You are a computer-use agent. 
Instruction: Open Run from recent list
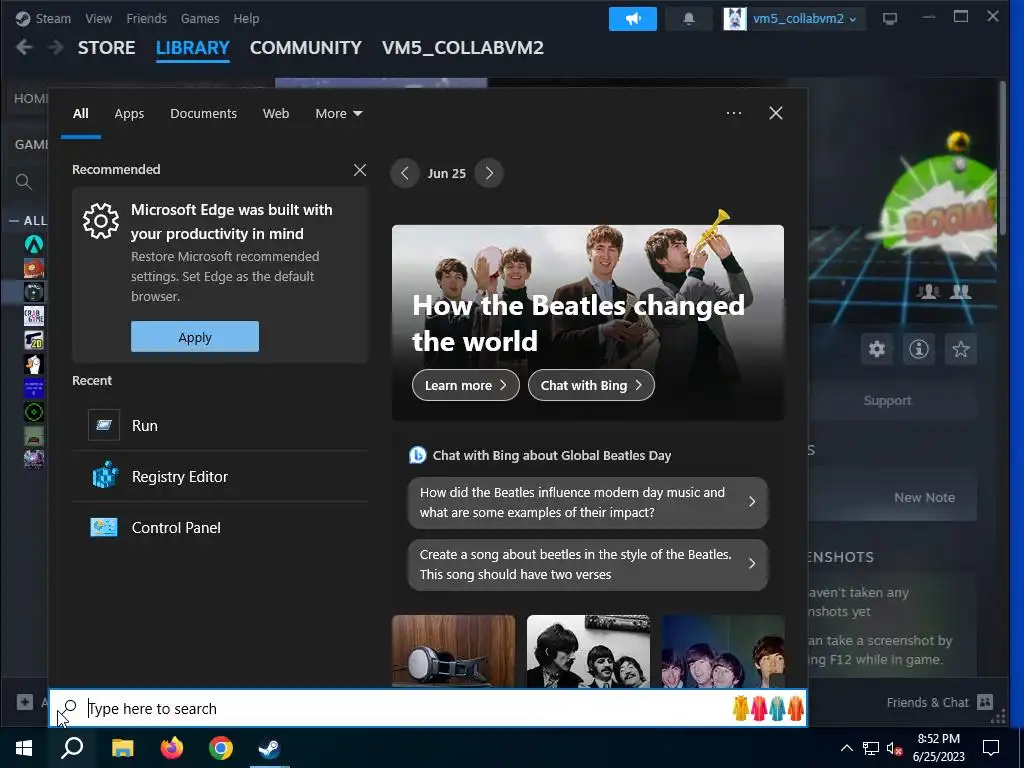point(220,426)
